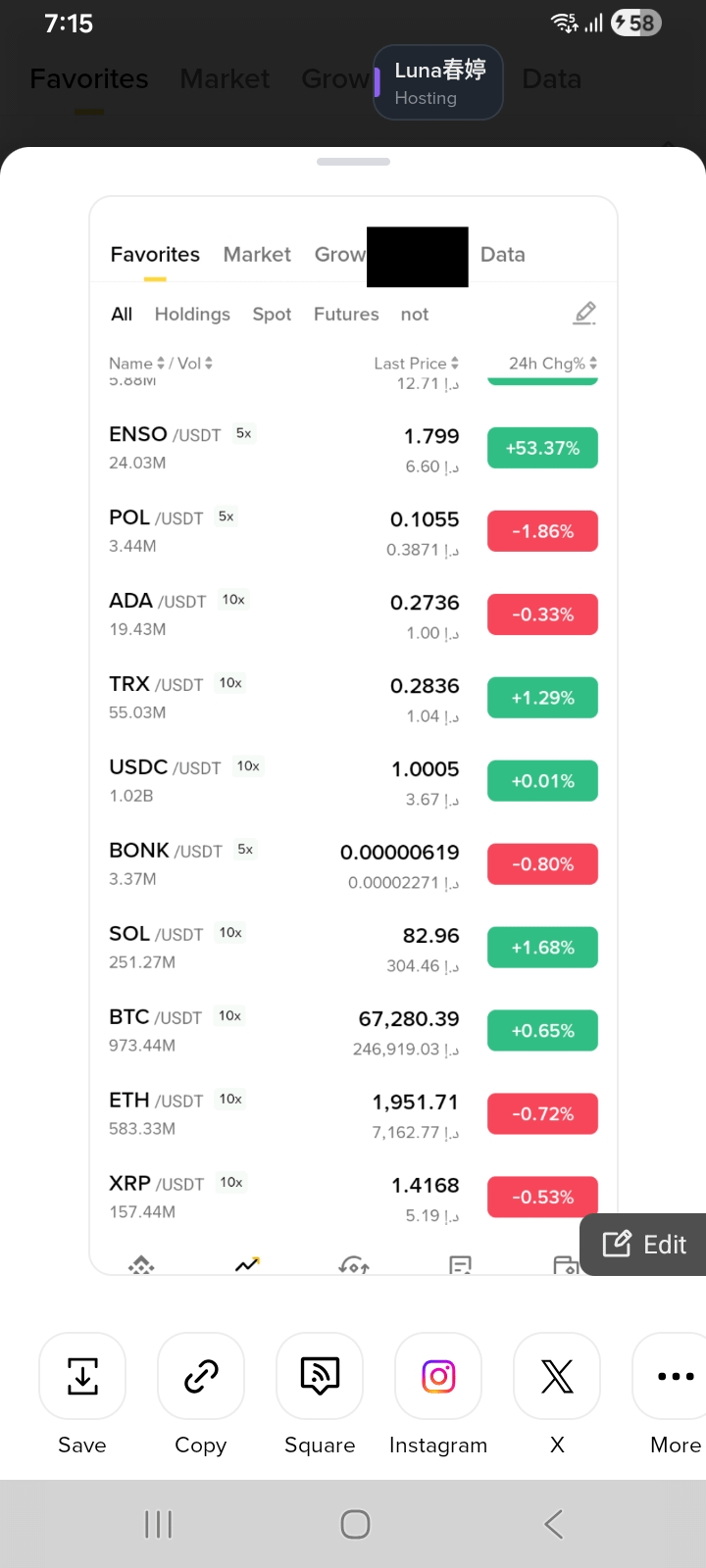
Task: Open Luna Hosting live banner
Action: tap(438, 82)
